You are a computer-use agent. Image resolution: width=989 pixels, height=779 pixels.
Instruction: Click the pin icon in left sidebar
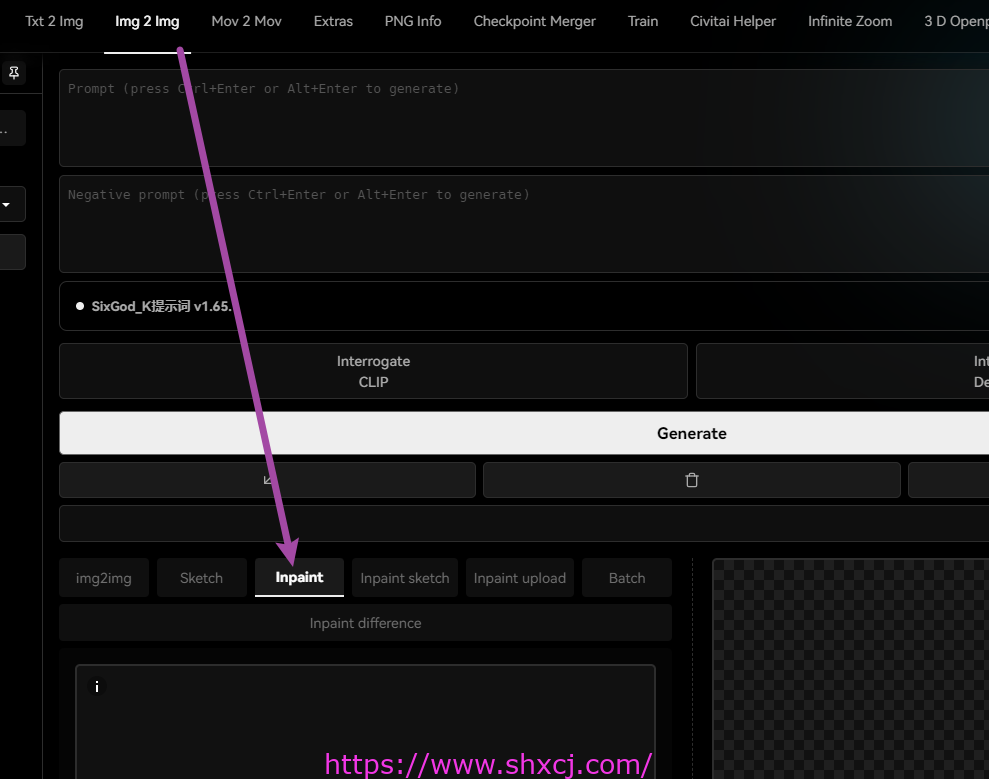pos(14,73)
